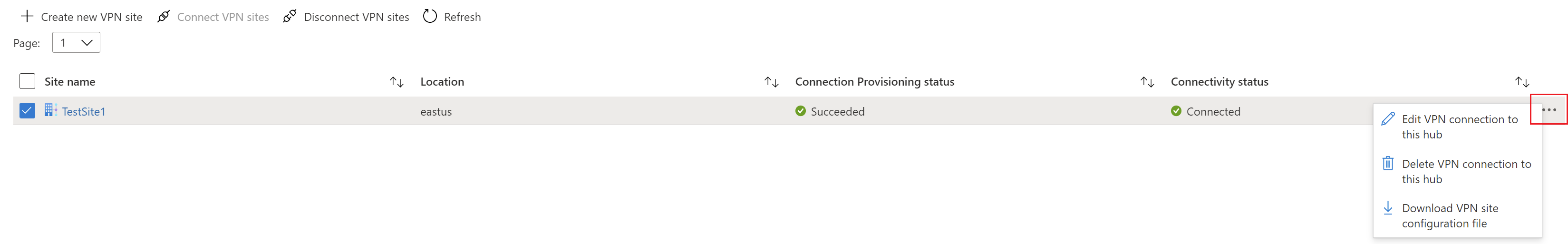Click the trash icon in context menu

tap(1388, 164)
